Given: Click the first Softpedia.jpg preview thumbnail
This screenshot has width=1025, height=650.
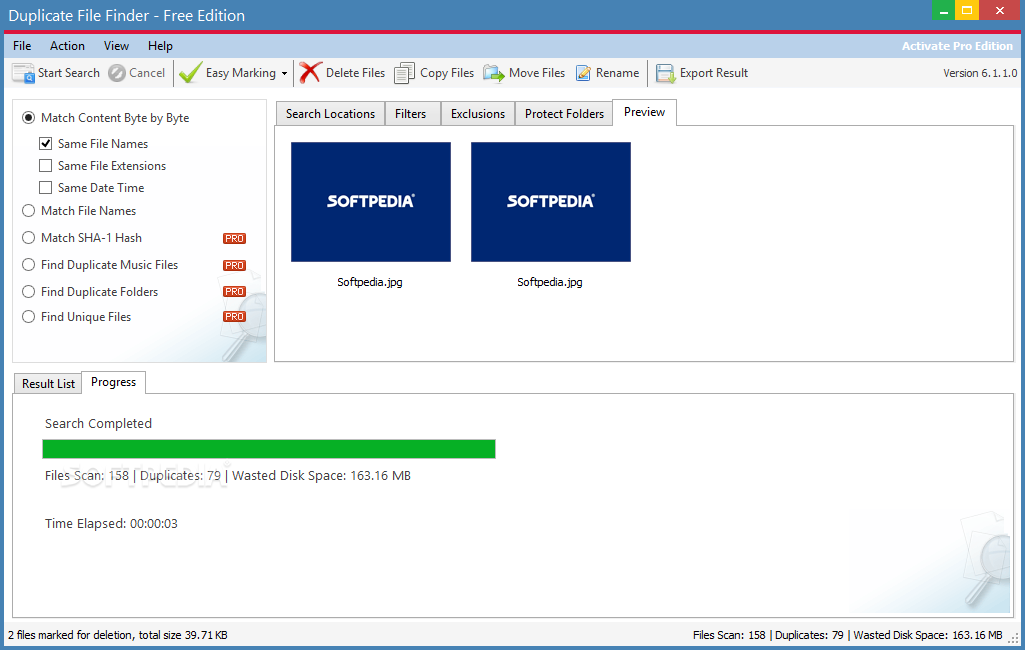Looking at the screenshot, I should tap(371, 202).
